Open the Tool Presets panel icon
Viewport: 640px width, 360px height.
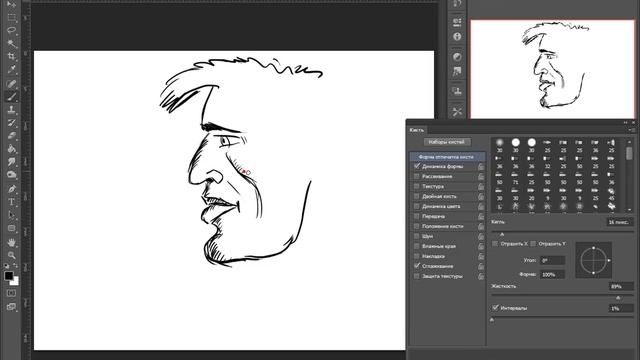457,111
